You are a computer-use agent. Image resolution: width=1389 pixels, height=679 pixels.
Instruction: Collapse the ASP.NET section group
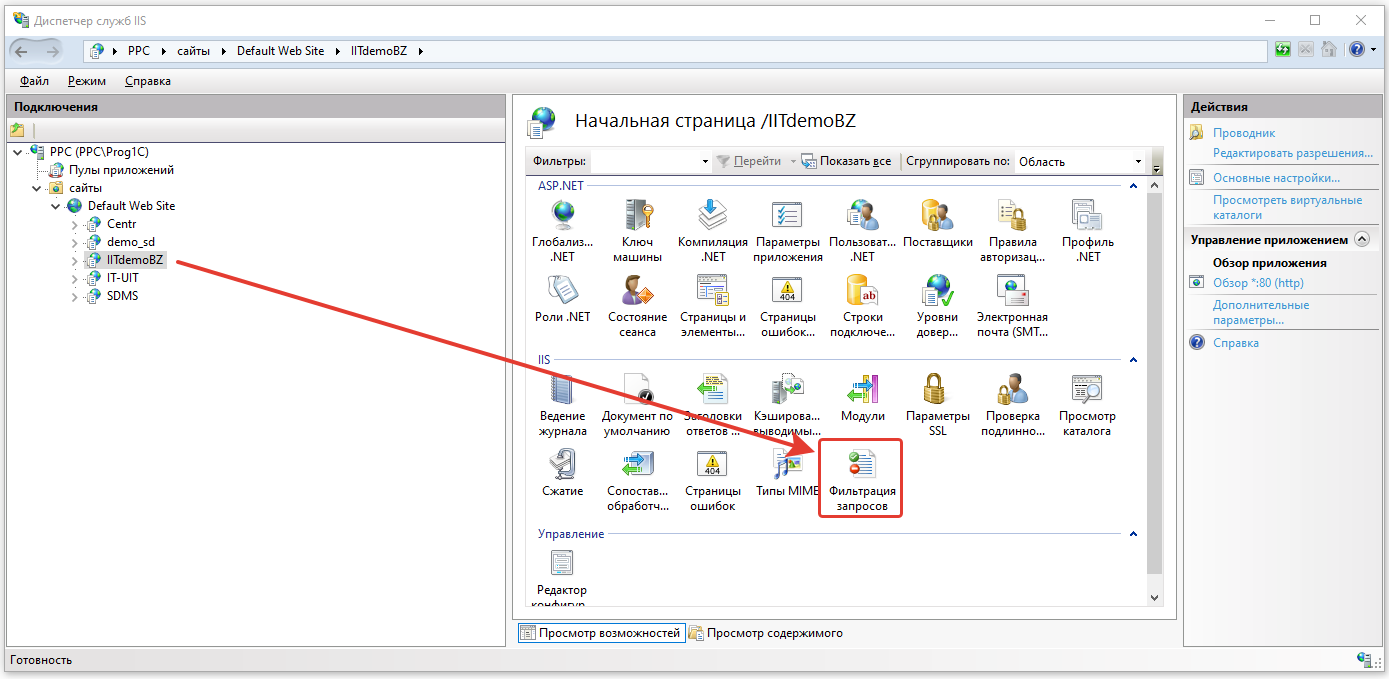click(1133, 186)
